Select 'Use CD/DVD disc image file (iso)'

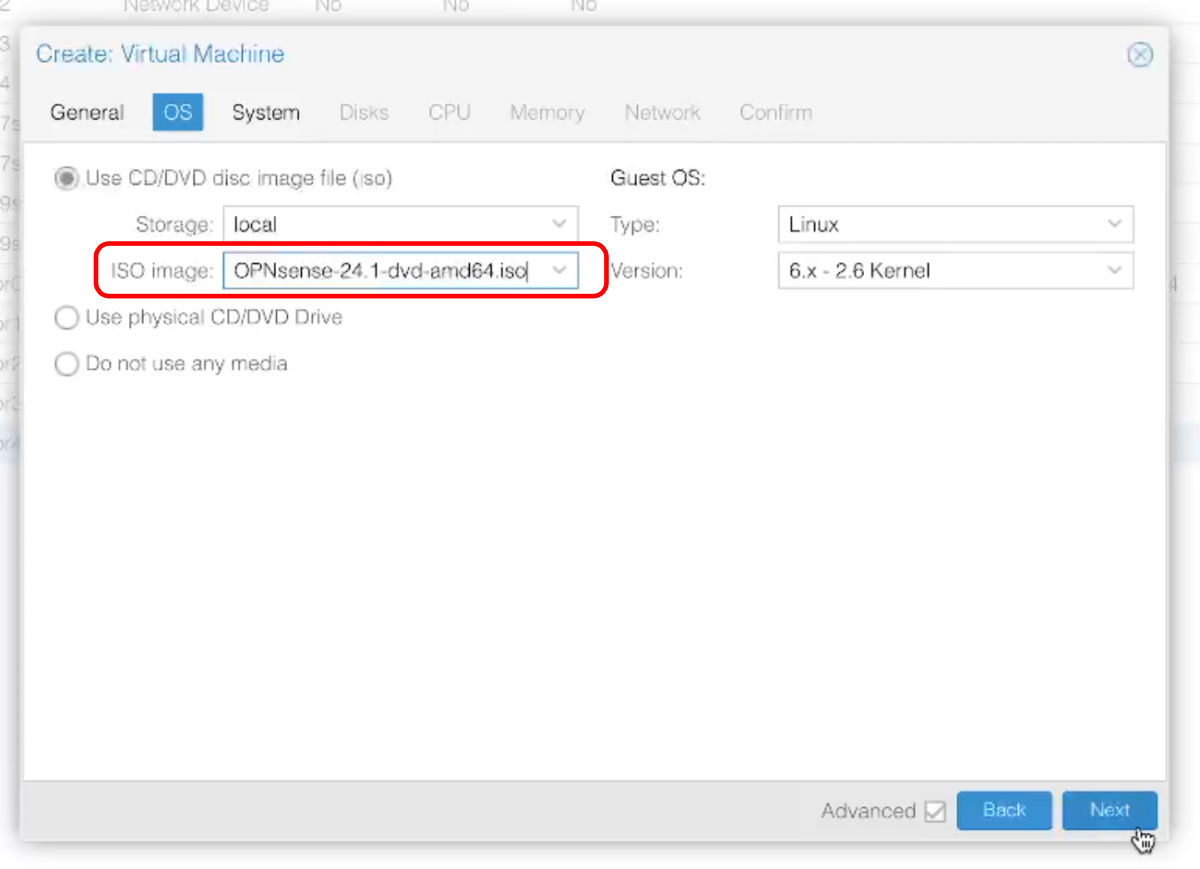66,178
